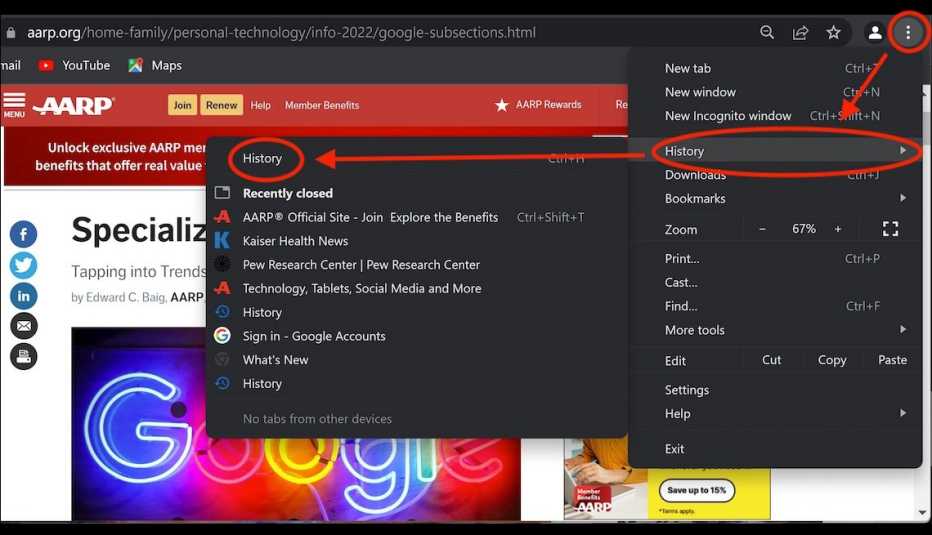Toggle fullscreen mode icon in Zoom row
932x535 pixels.
890,229
